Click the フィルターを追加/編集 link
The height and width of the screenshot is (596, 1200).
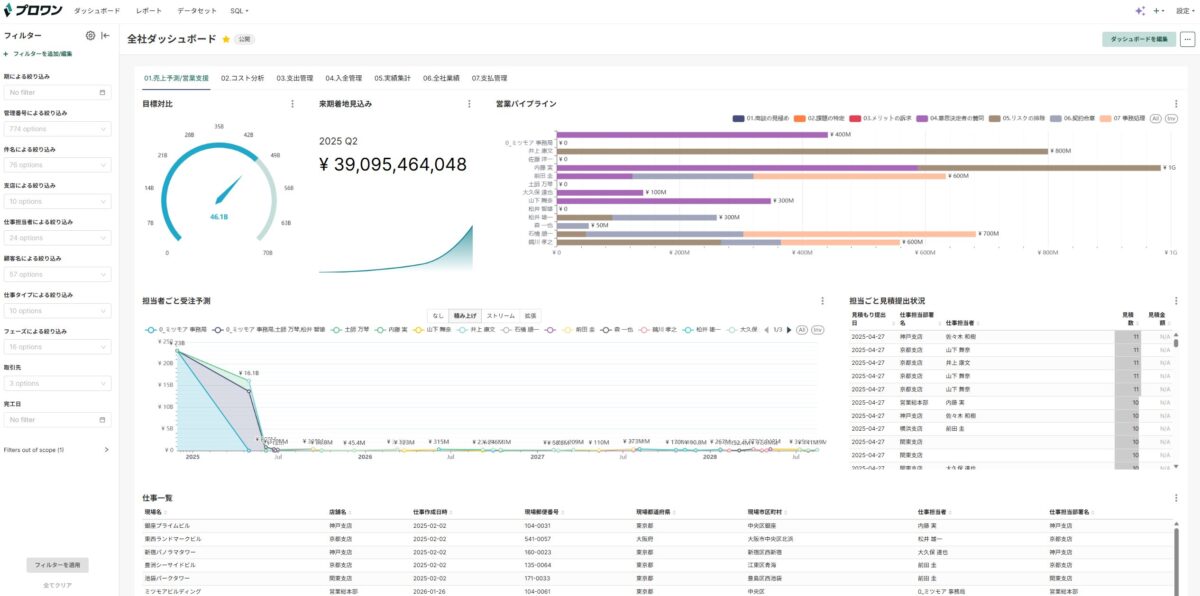[40, 53]
